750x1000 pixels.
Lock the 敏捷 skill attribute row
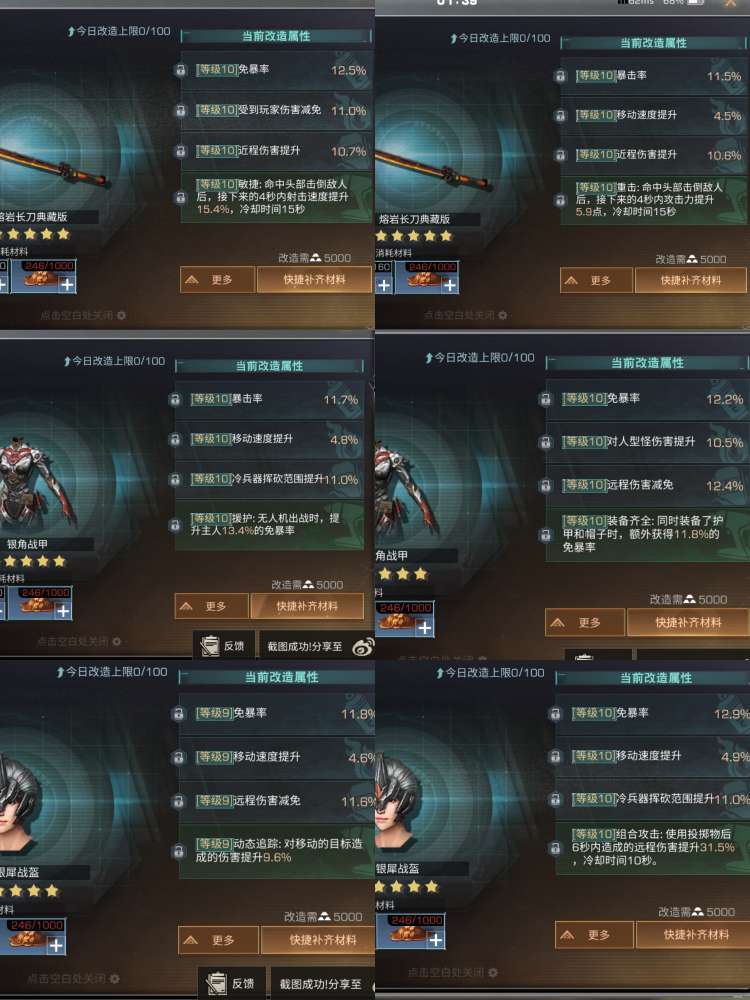[180, 197]
